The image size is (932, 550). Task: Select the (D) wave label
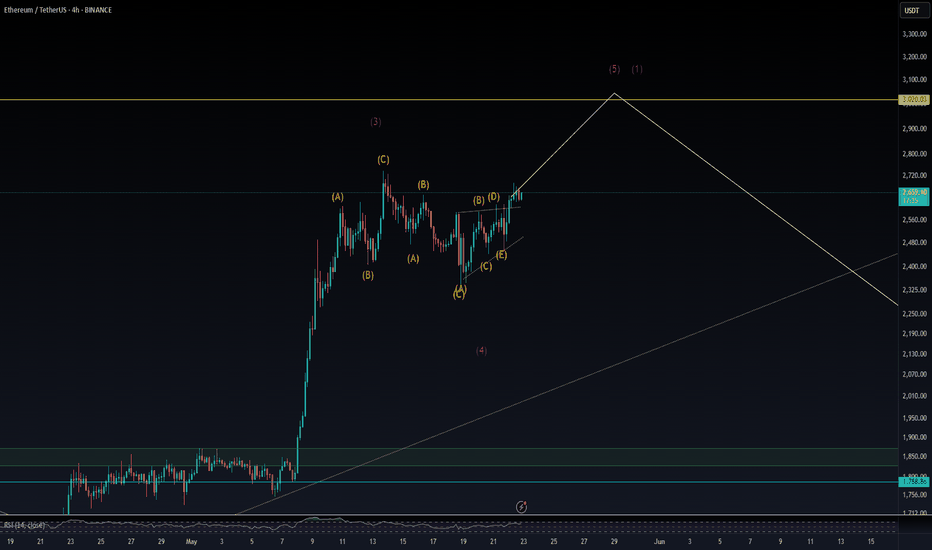point(494,197)
